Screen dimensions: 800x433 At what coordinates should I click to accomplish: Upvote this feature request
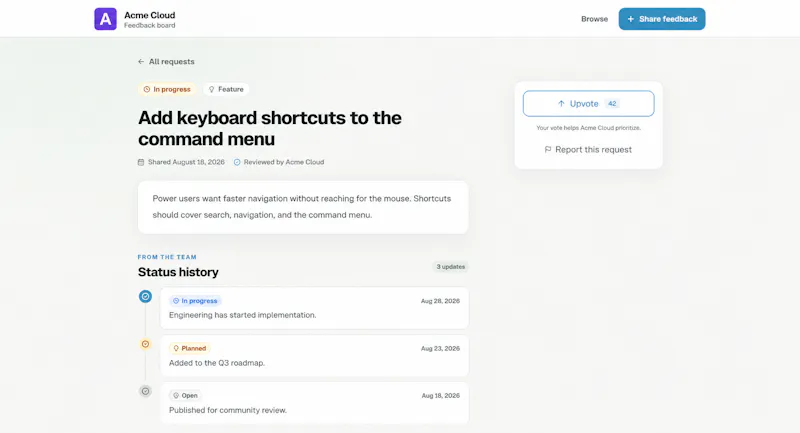pyautogui.click(x=588, y=104)
